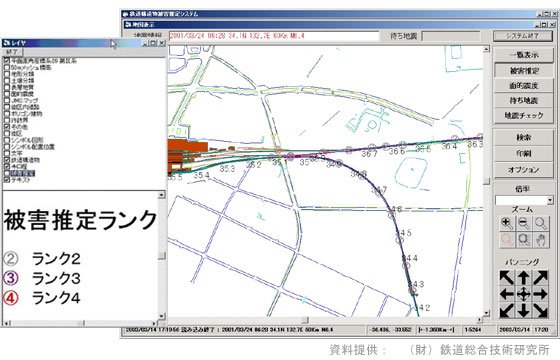Pan map right with right arrow
This screenshot has height=360, width=560.
pos(541,294)
